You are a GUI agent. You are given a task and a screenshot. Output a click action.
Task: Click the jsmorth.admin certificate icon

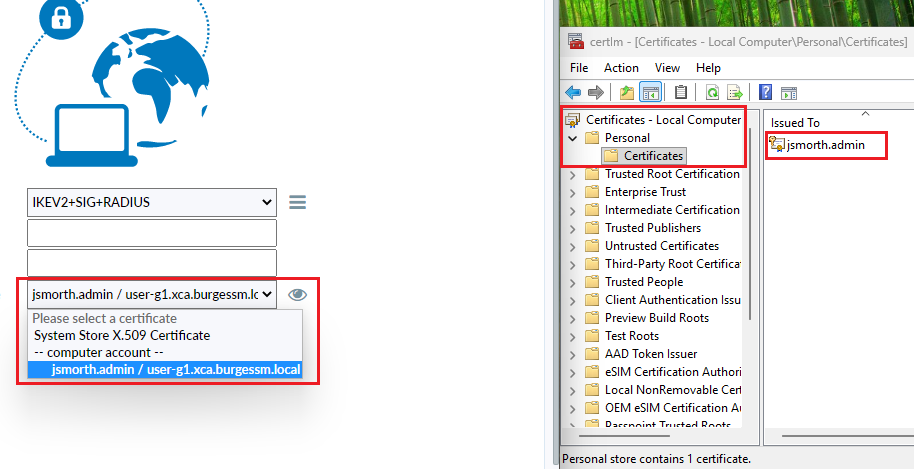777,144
